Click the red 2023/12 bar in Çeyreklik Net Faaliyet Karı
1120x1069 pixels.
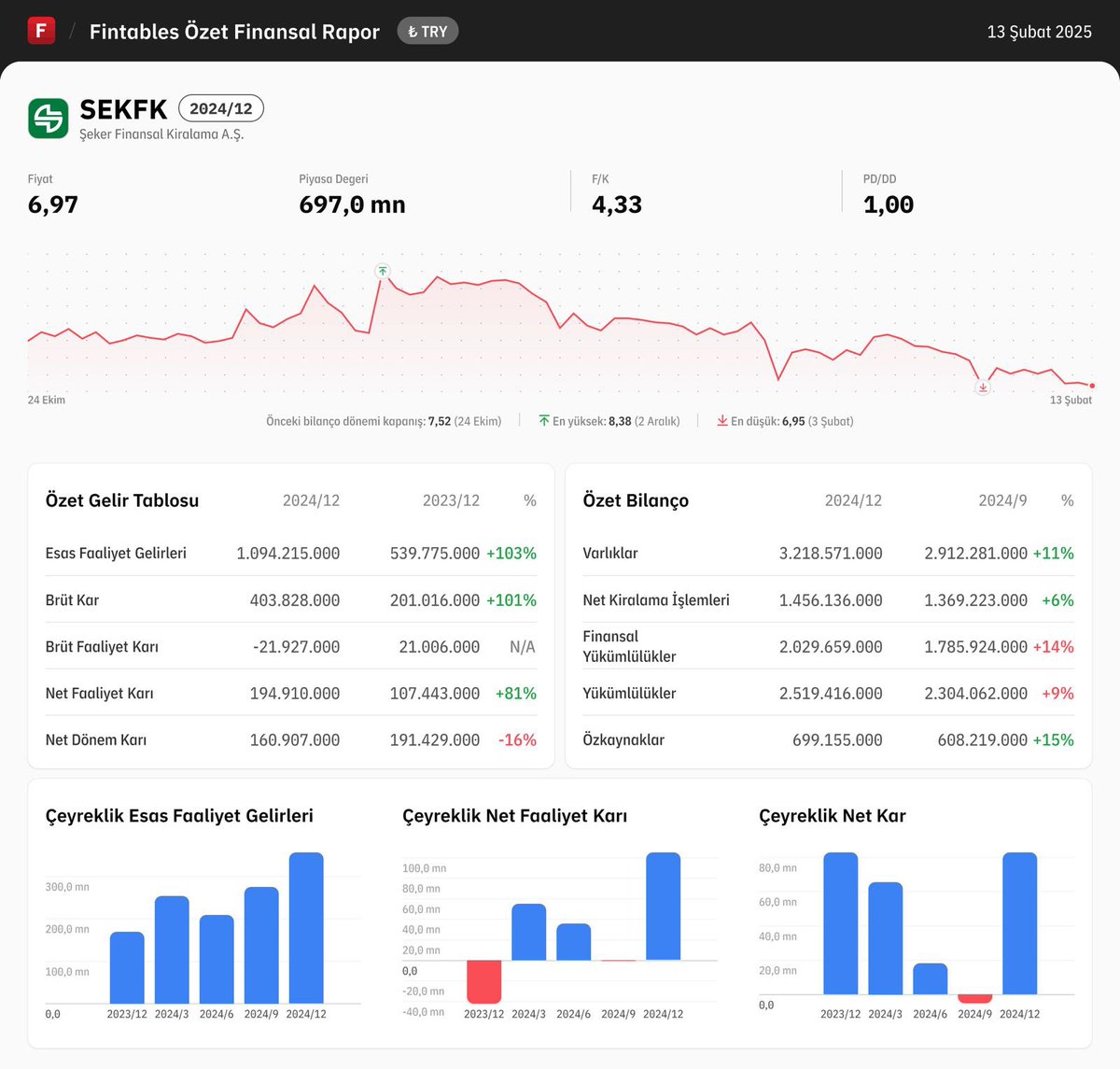(x=483, y=981)
